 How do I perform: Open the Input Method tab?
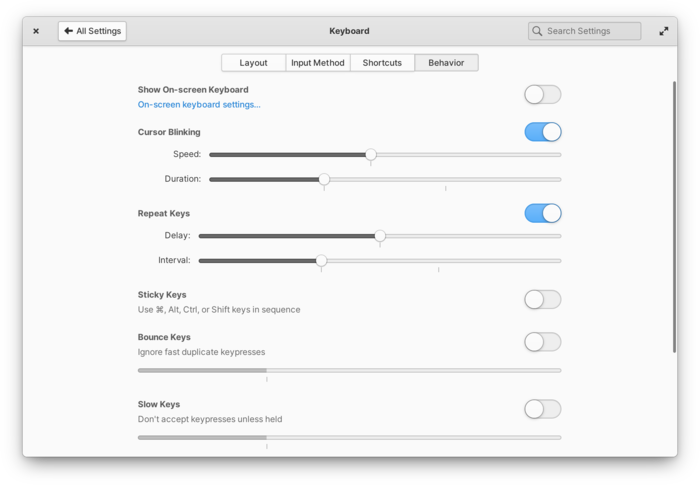click(x=317, y=63)
